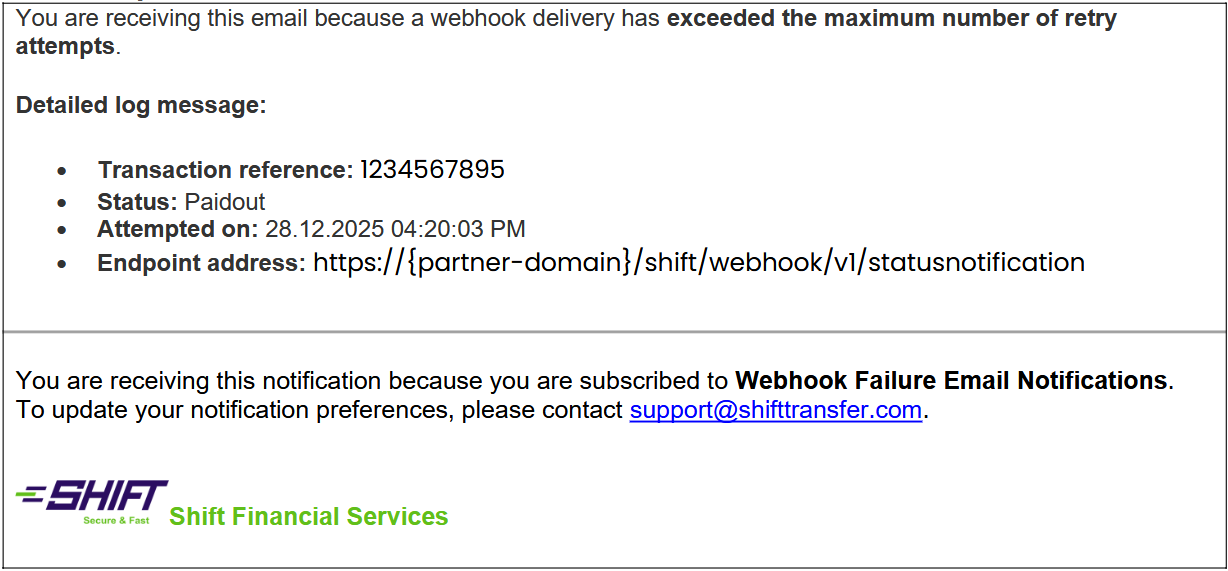
Task: Click the Attempted on label
Action: pos(177,229)
